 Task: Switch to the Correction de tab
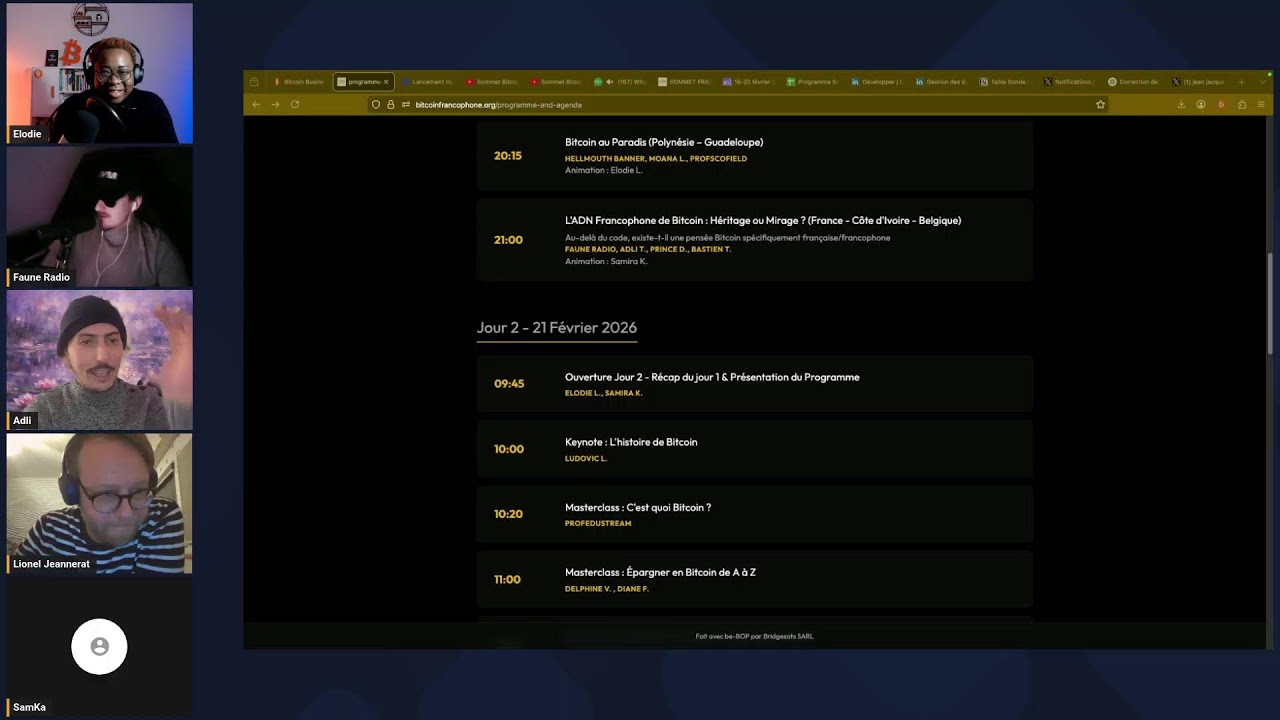coord(1133,82)
